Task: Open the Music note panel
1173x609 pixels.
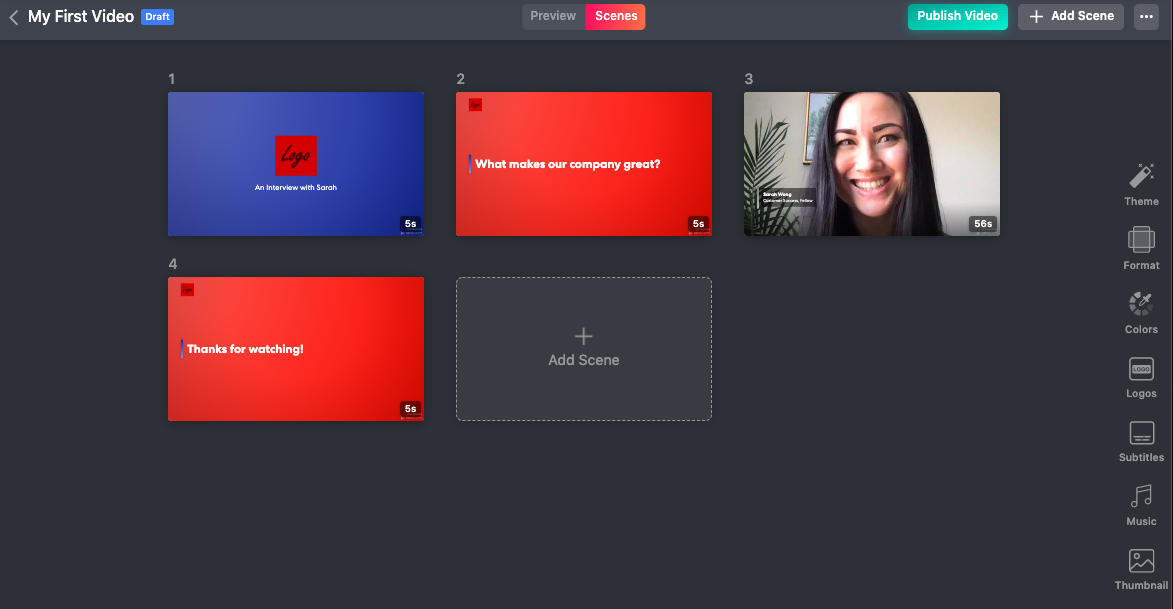Action: point(1141,505)
